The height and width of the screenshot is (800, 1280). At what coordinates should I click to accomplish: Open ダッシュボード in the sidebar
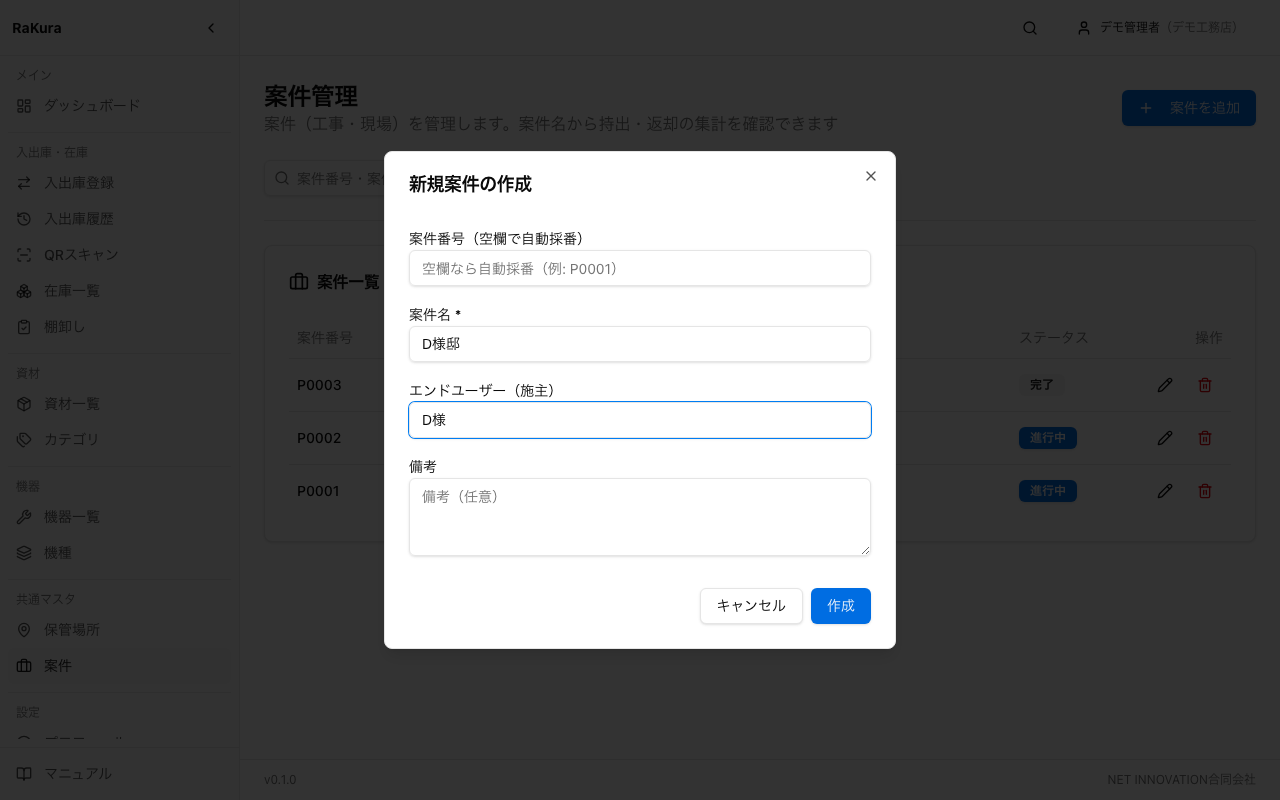pos(120,105)
